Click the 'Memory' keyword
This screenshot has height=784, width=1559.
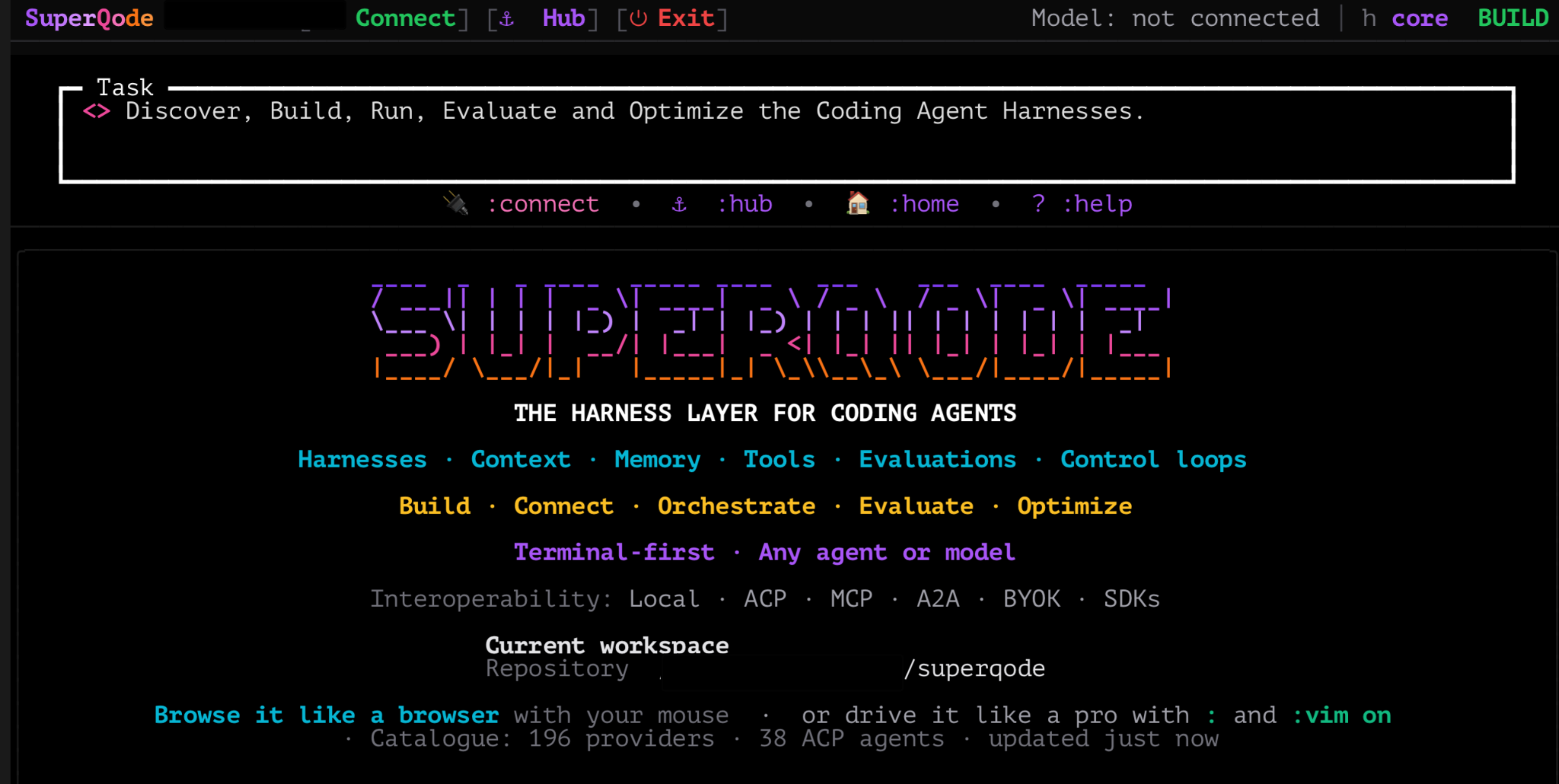657,460
